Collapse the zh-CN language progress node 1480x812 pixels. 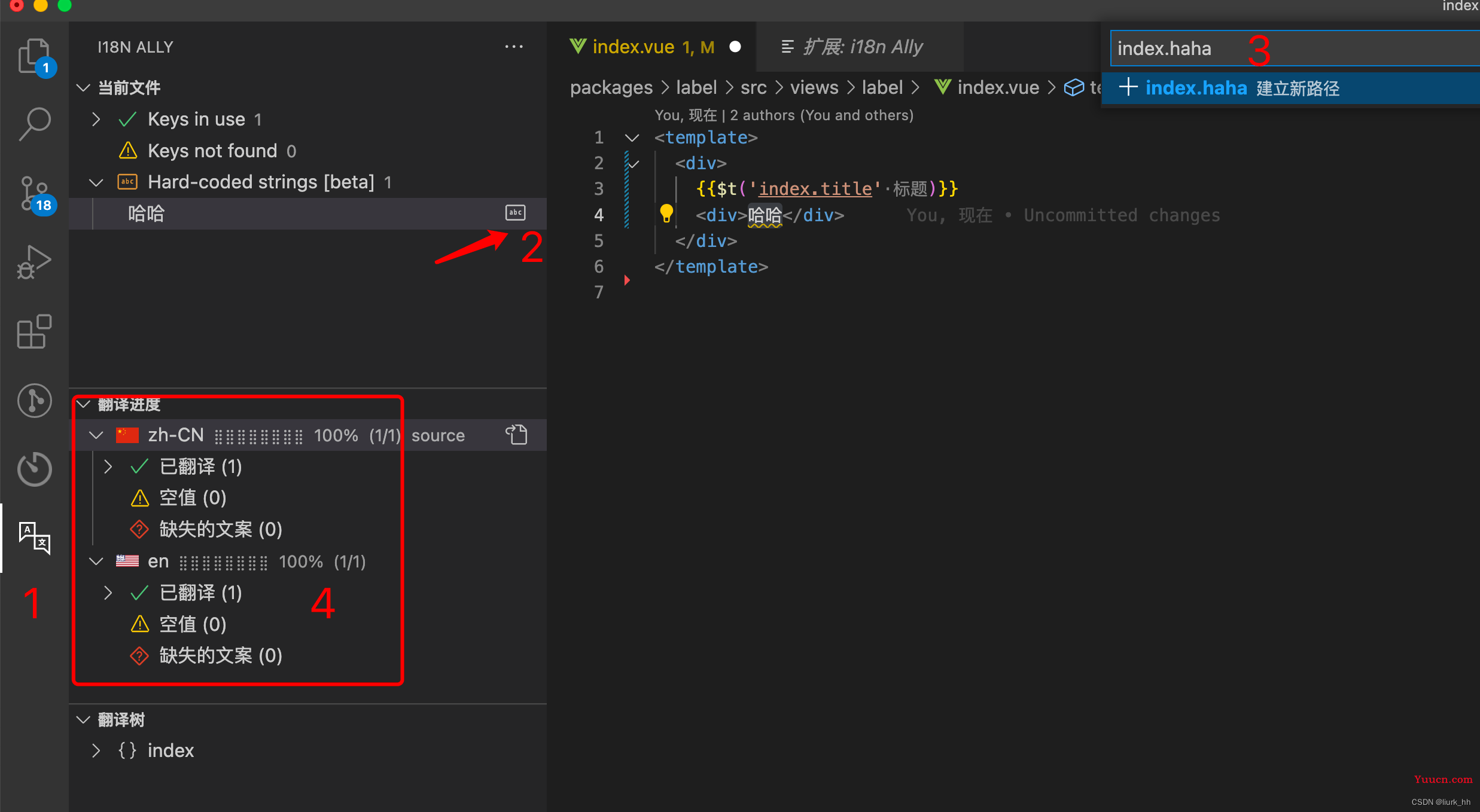pos(96,435)
